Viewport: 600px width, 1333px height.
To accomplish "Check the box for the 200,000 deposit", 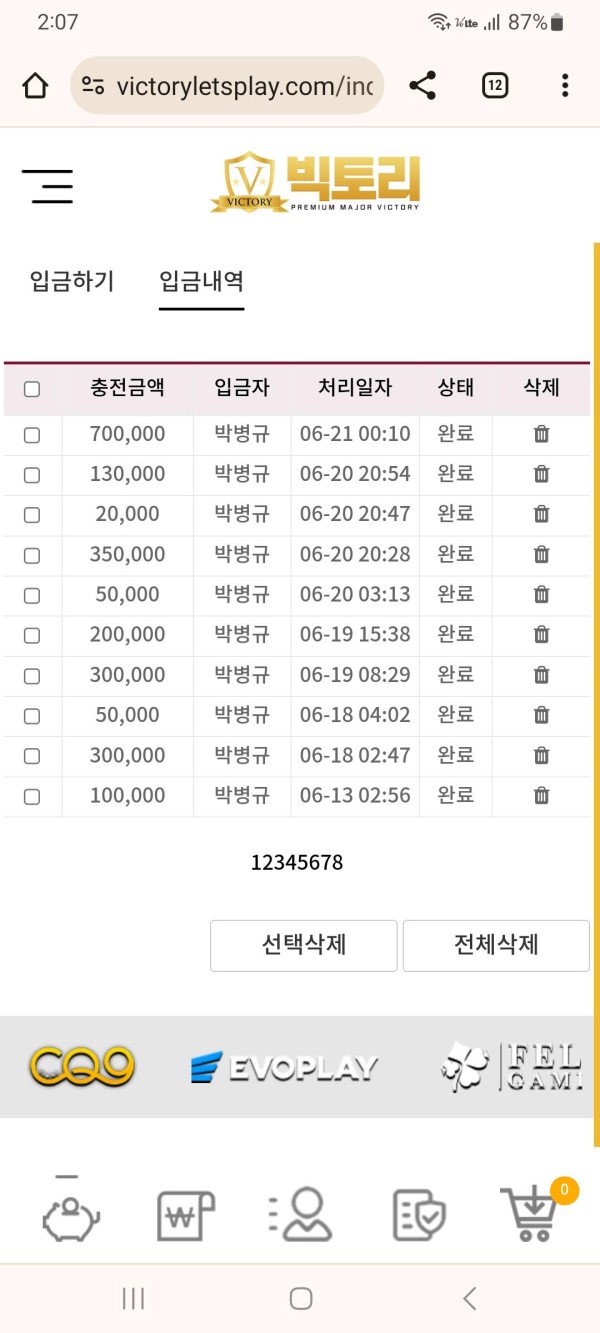I will pos(32,635).
